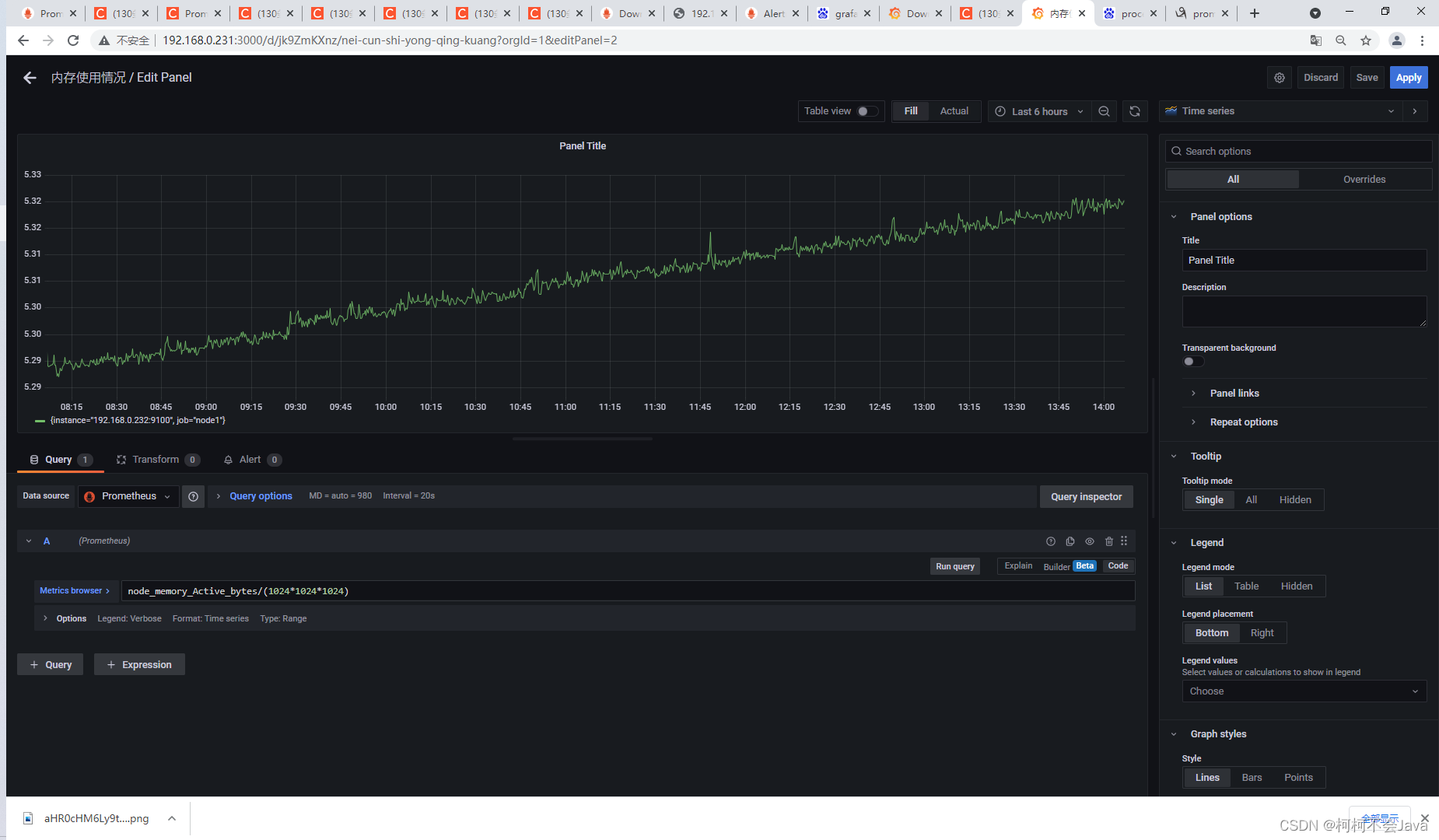The width and height of the screenshot is (1439, 840).
Task: Close the downloads bar
Action: [x=1425, y=818]
